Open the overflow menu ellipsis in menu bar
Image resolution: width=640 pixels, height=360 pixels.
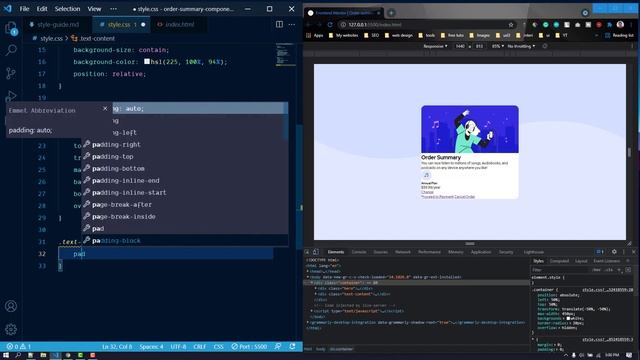click(x=113, y=9)
